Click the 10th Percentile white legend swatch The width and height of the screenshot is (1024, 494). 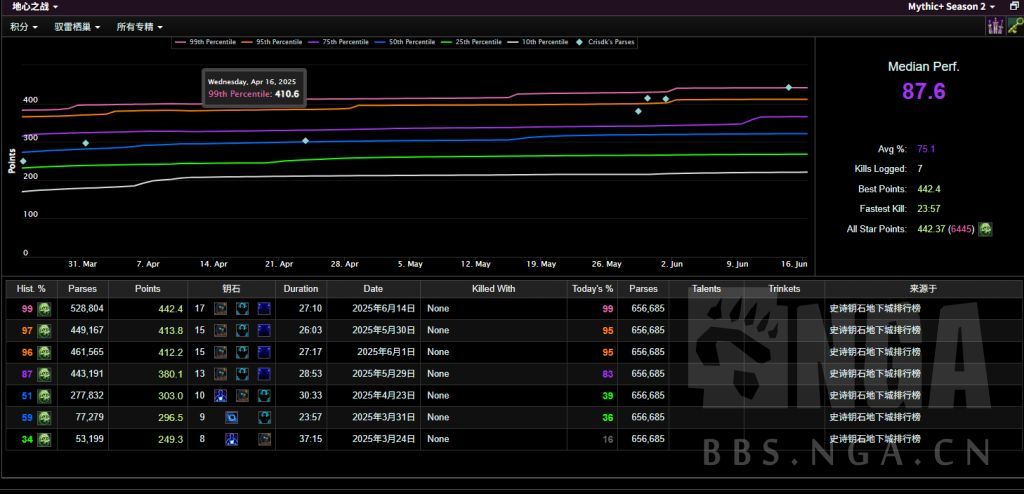(515, 42)
